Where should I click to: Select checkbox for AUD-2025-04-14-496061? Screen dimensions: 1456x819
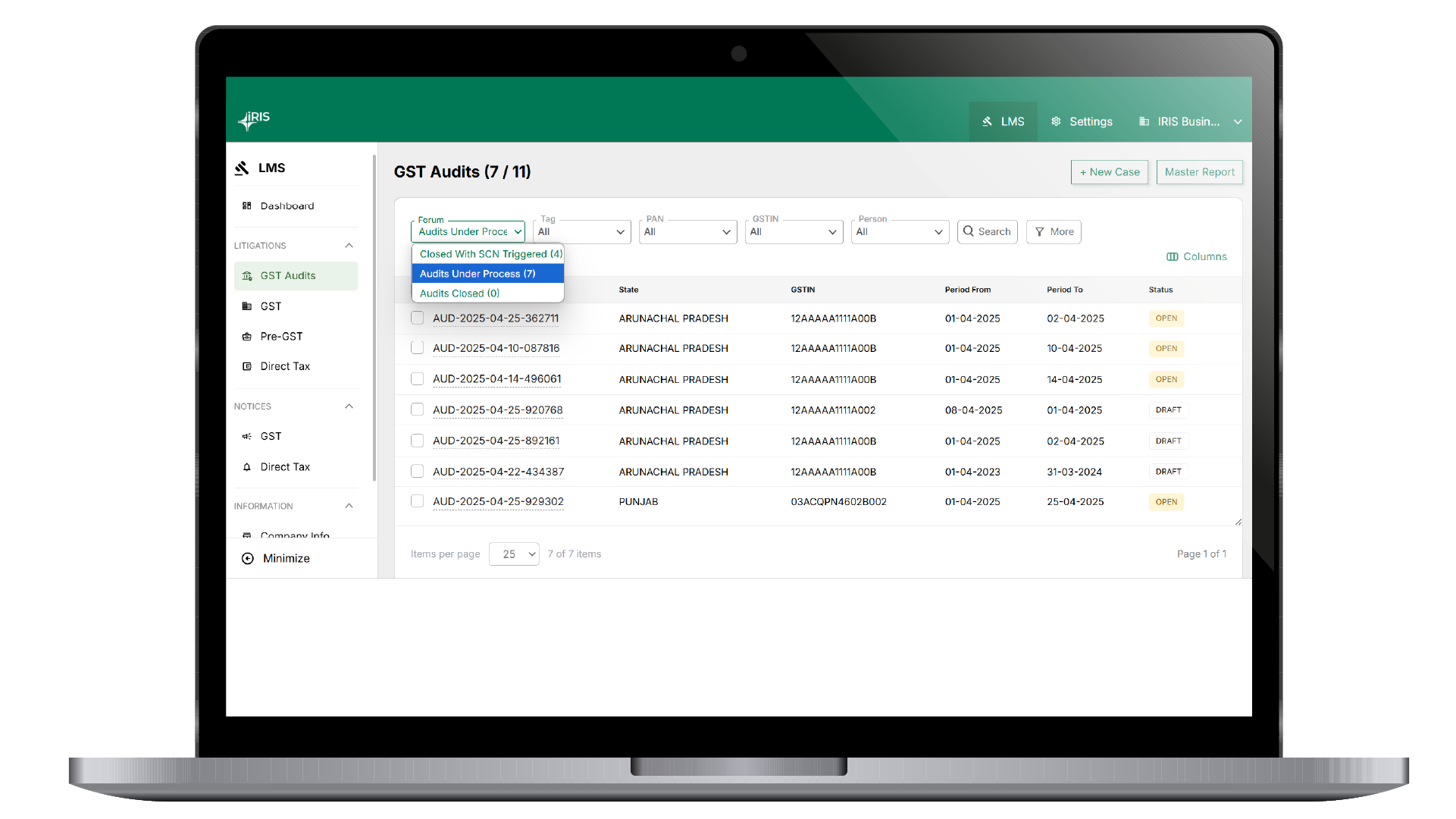(x=417, y=378)
